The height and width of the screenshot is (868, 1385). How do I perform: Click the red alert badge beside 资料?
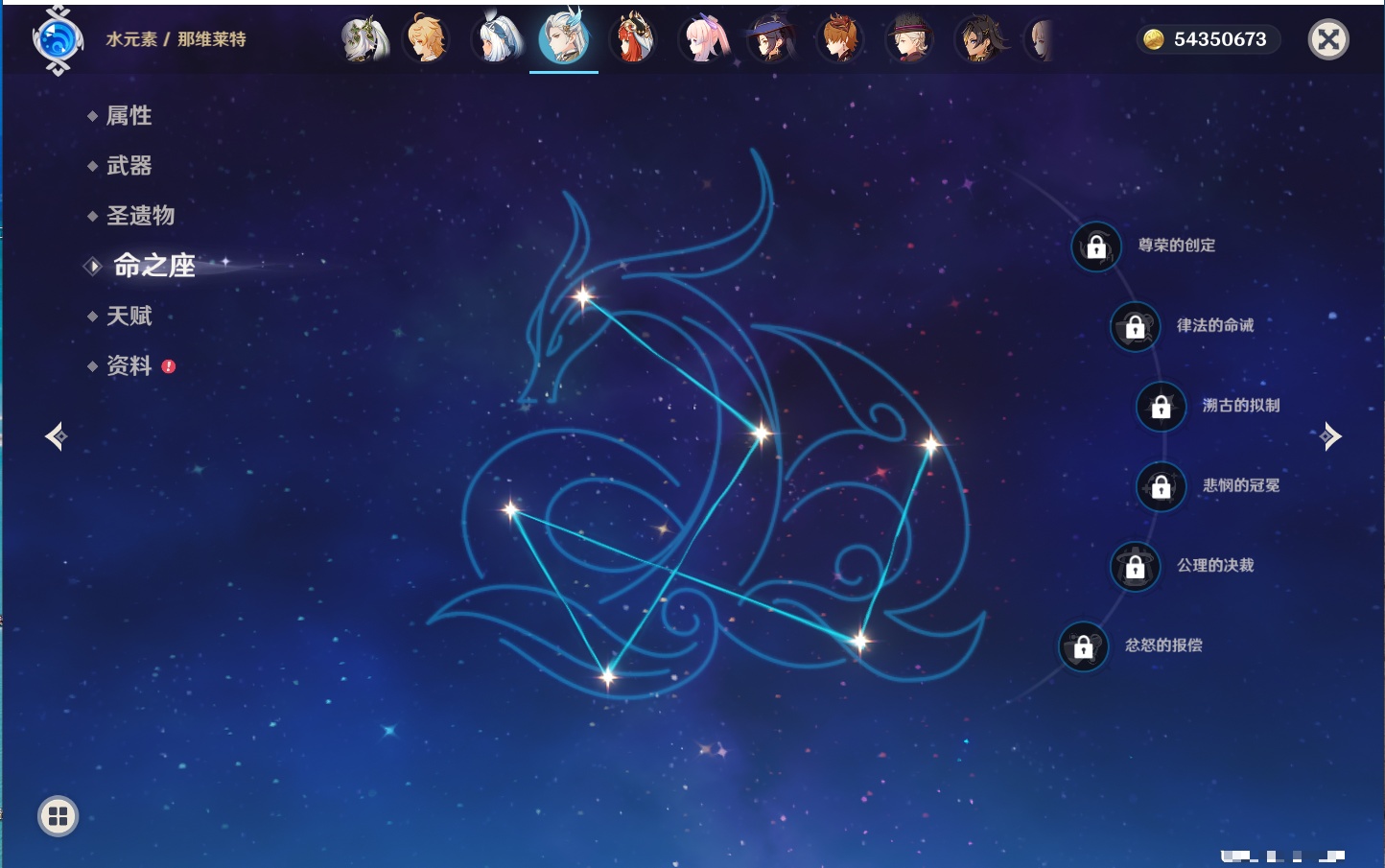(x=169, y=366)
